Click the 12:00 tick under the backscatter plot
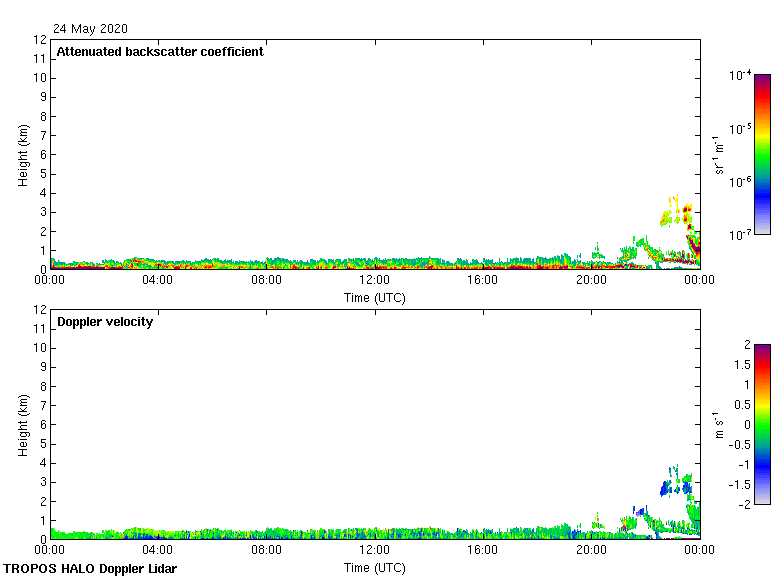 pyautogui.click(x=374, y=280)
